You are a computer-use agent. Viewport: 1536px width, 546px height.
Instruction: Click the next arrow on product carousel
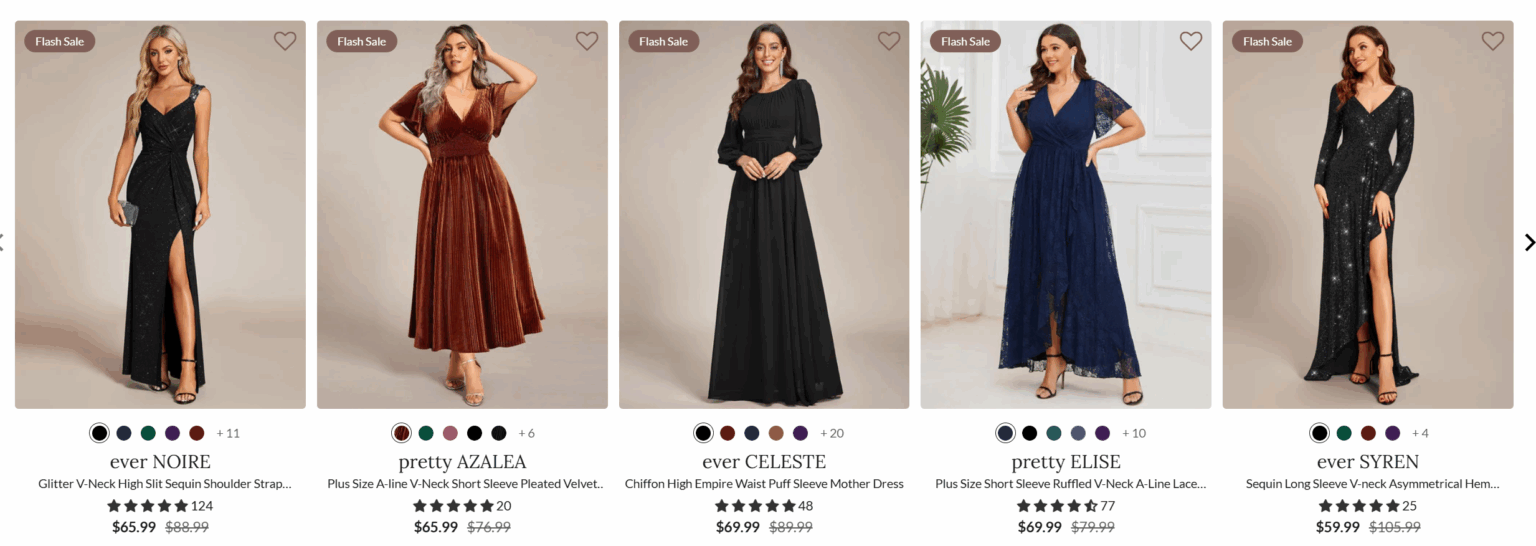pos(1529,242)
